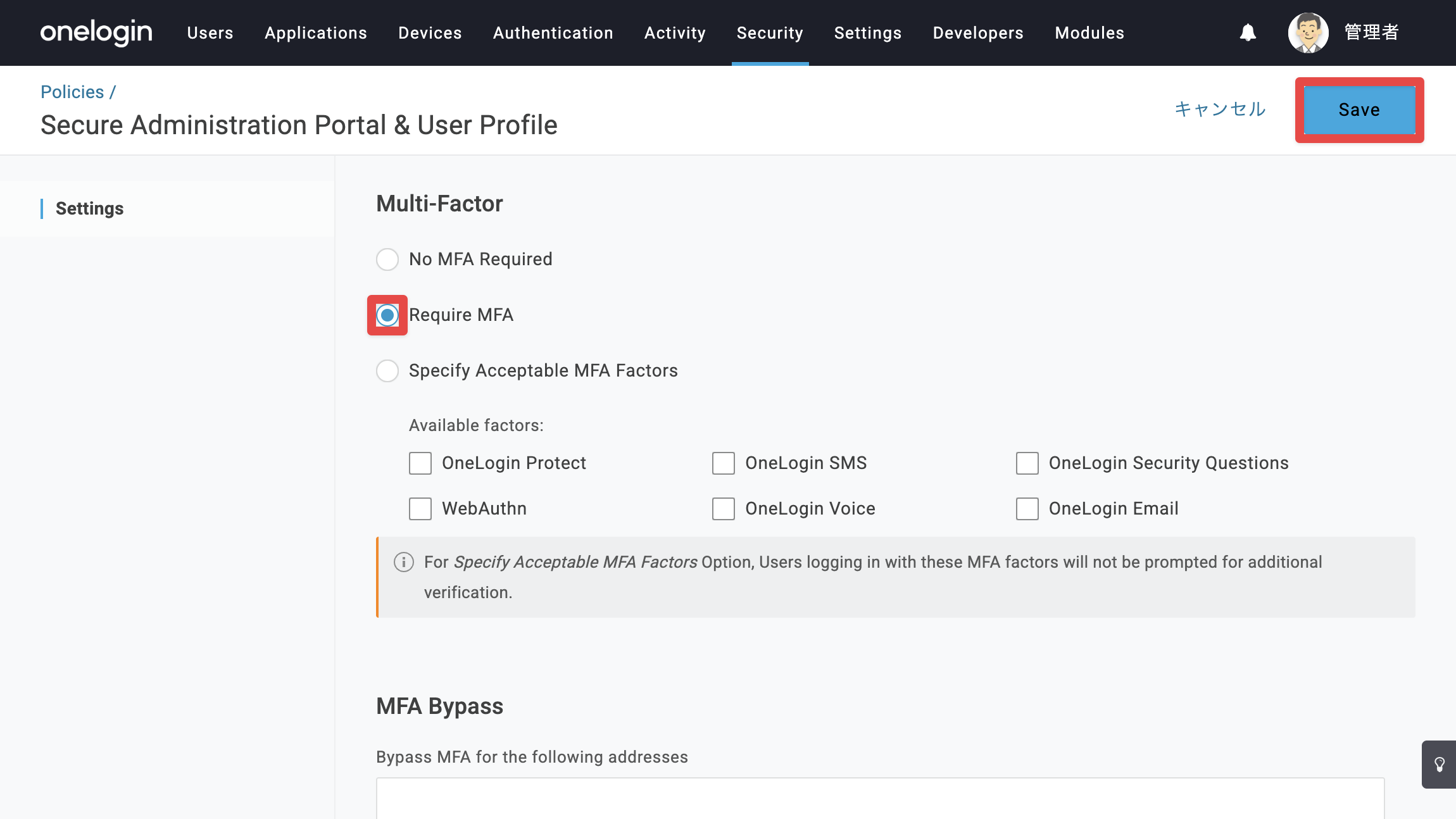Open the Security menu
Screen dimensions: 1456x819
[x=770, y=33]
